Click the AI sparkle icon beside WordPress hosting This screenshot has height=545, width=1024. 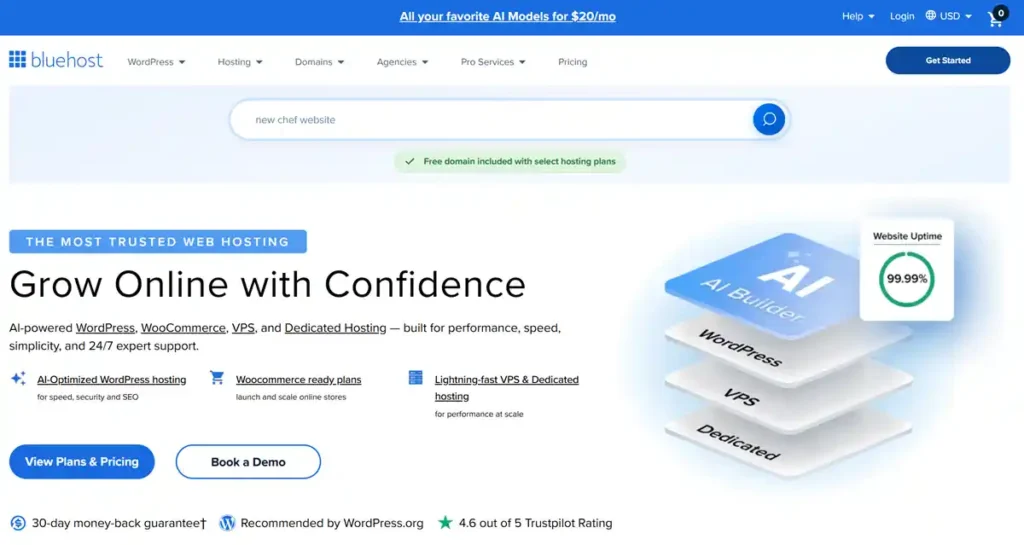click(18, 379)
